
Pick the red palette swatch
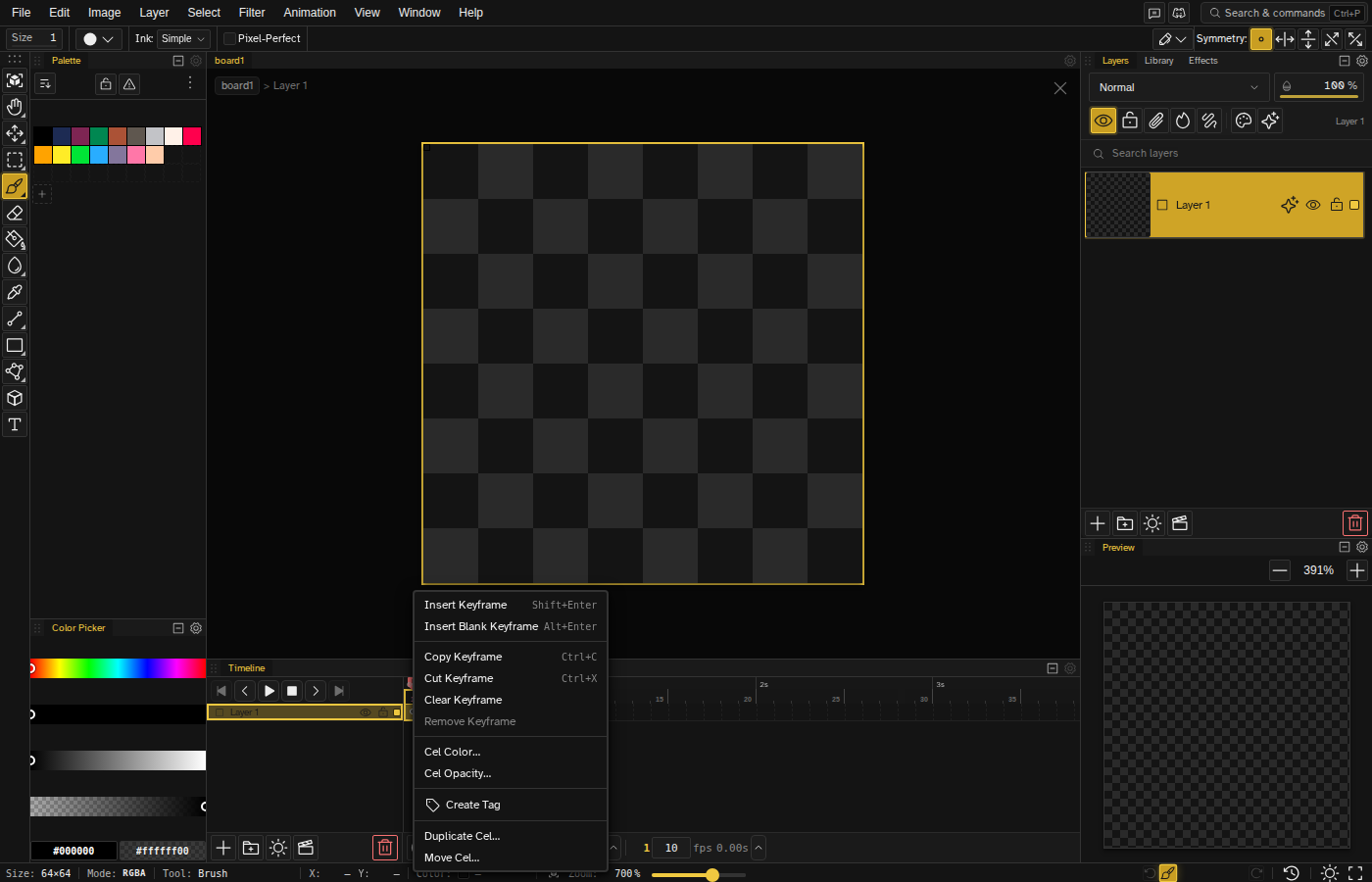[x=192, y=136]
